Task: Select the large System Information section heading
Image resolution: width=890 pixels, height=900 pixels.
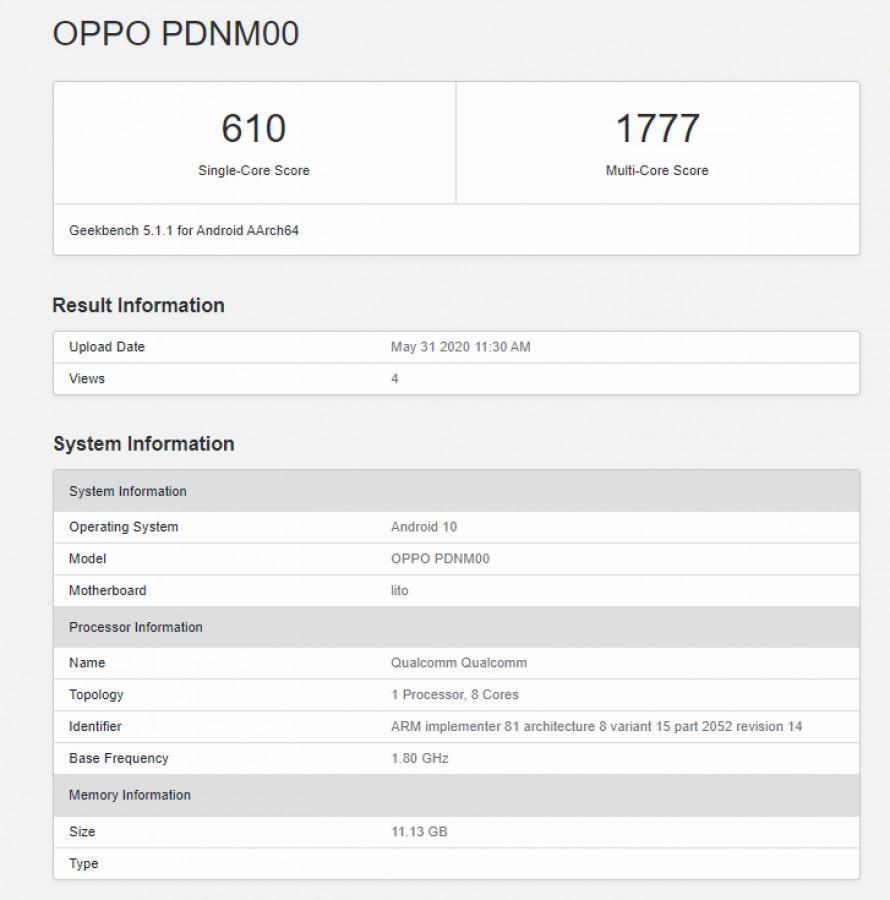Action: 144,444
